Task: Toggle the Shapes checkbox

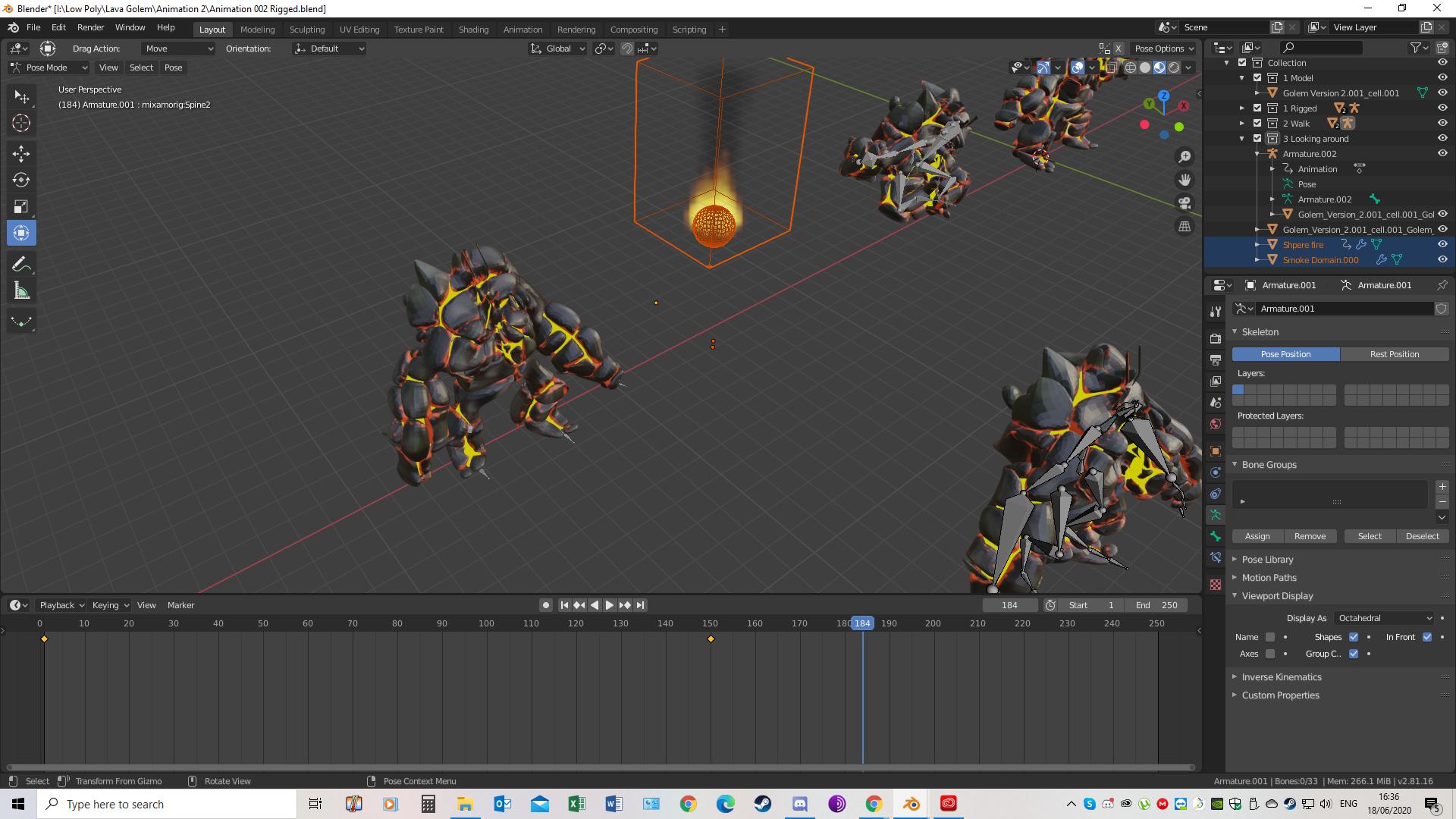Action: click(x=1354, y=637)
